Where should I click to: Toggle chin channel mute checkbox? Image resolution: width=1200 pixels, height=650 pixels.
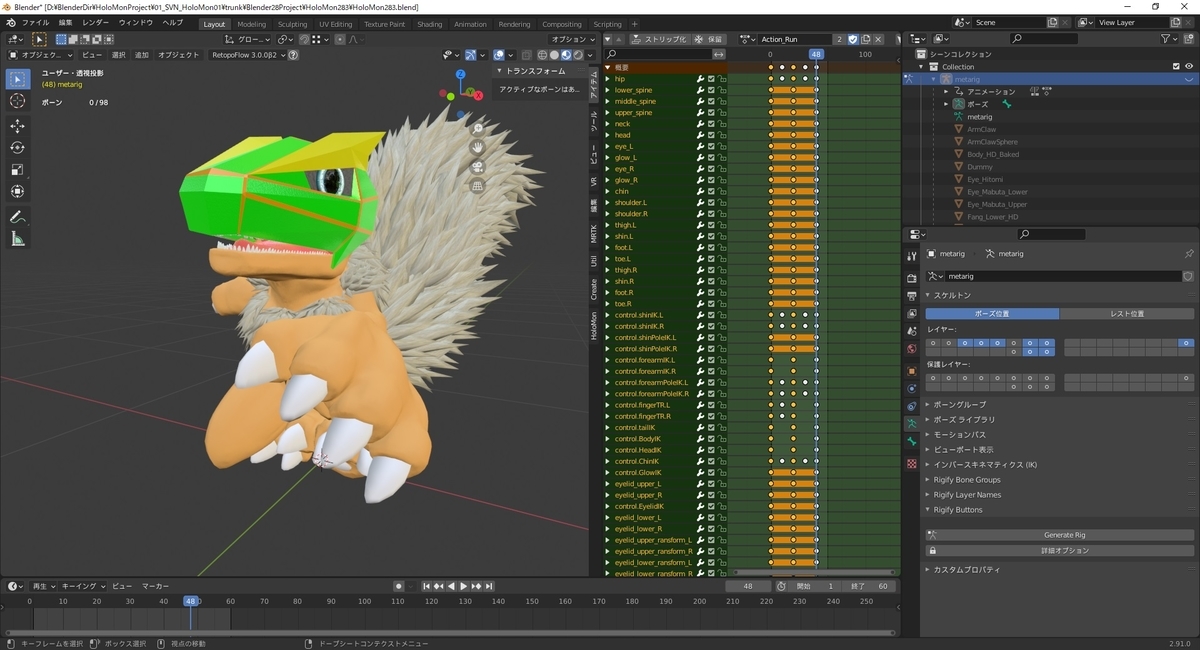click(711, 191)
